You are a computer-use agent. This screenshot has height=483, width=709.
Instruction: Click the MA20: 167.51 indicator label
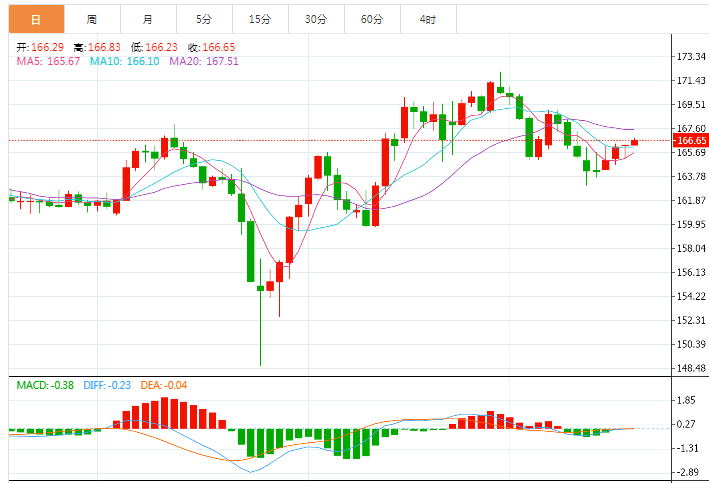click(x=204, y=61)
